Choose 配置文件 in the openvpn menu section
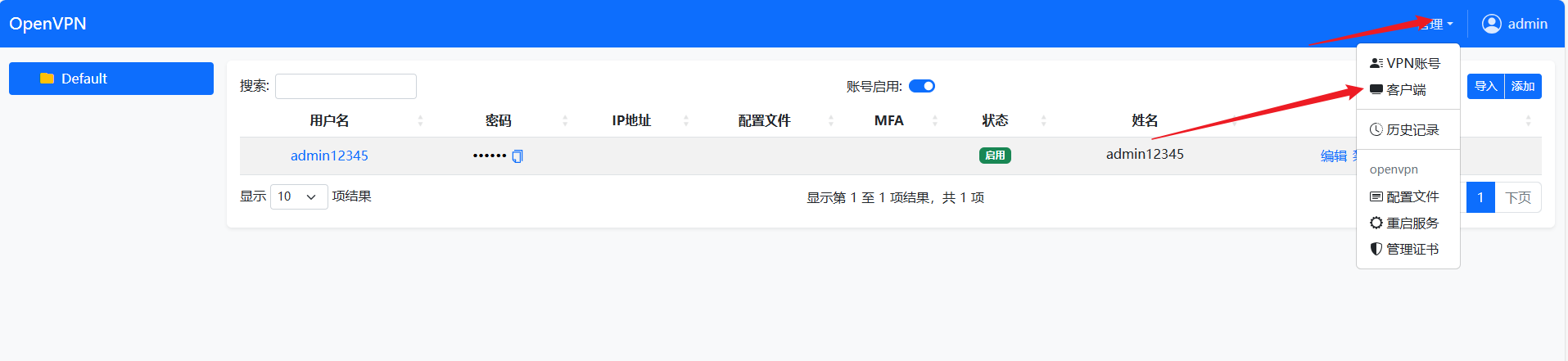Screen dimensions: 1568x361 click(x=1412, y=196)
